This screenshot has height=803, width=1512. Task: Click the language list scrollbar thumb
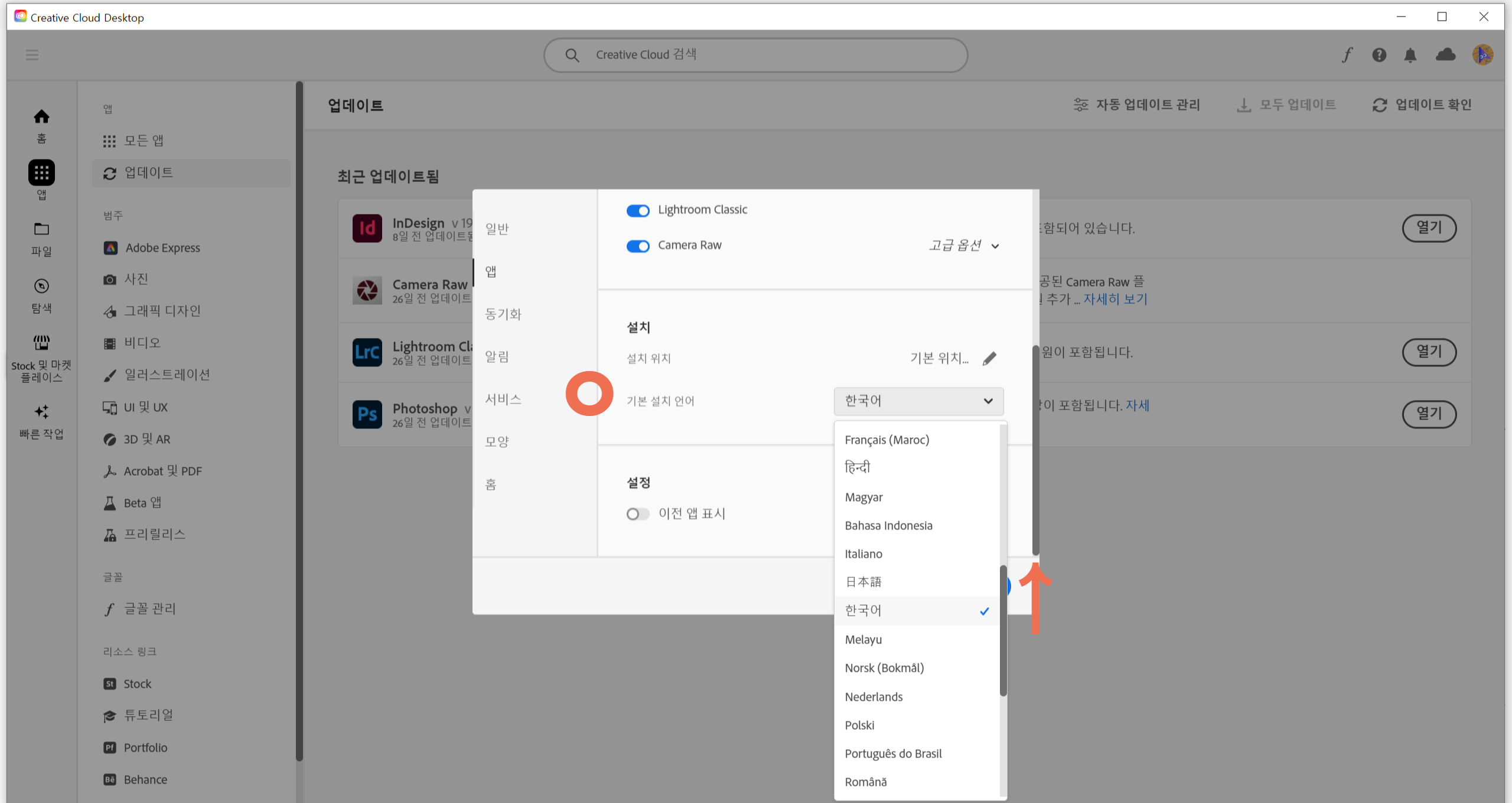click(x=1003, y=630)
